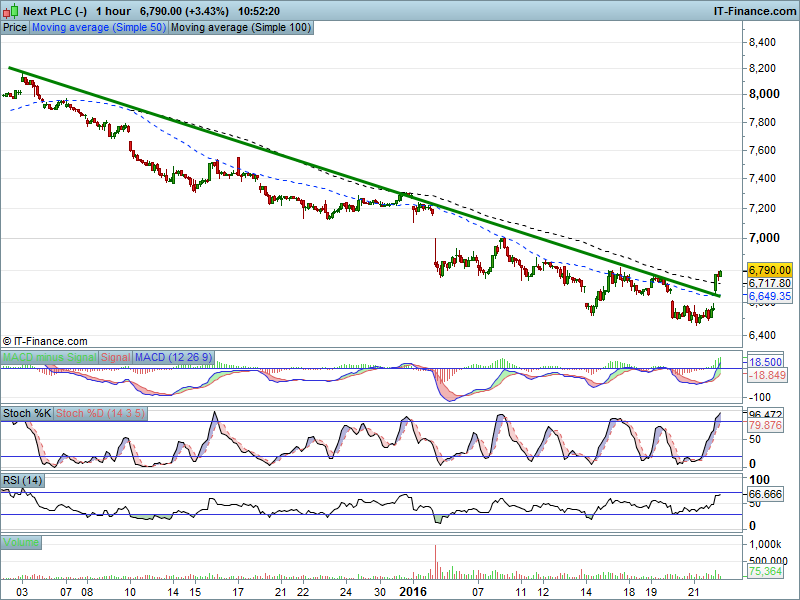Click the Stoch %K indicator label
This screenshot has height=600, width=800.
tap(27, 412)
